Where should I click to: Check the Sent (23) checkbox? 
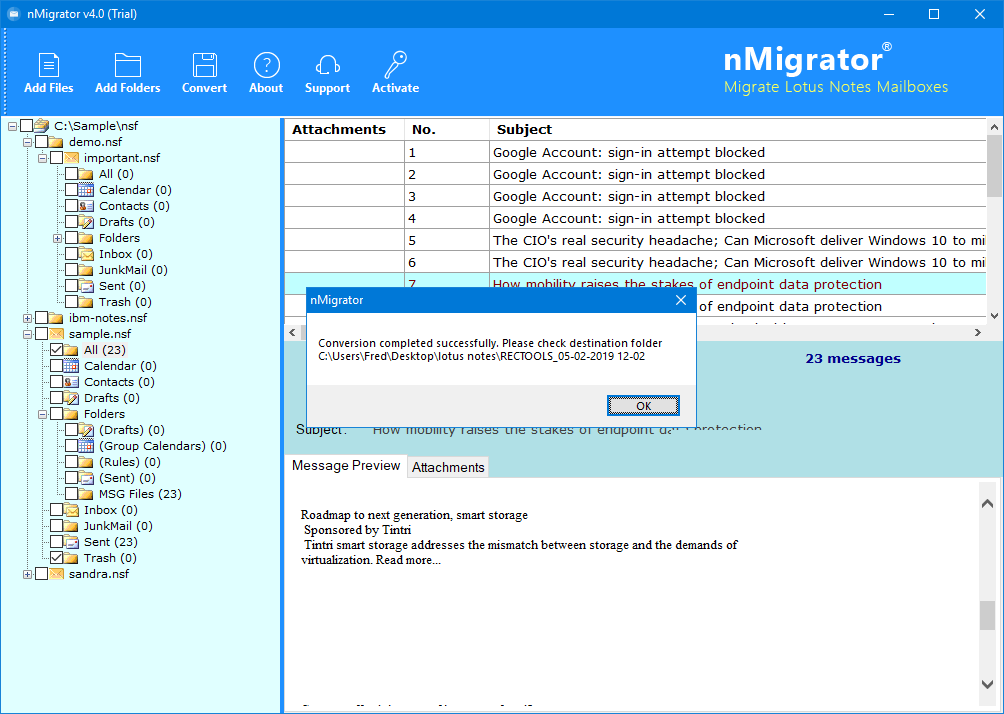click(56, 542)
